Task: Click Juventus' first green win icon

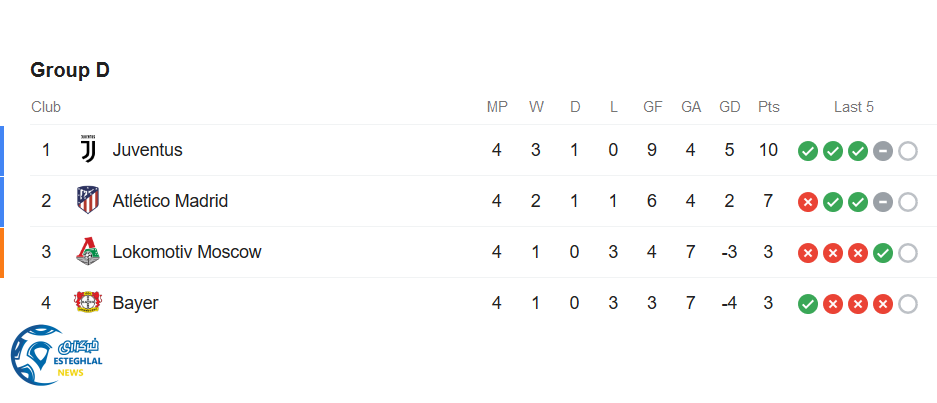Action: tap(808, 151)
